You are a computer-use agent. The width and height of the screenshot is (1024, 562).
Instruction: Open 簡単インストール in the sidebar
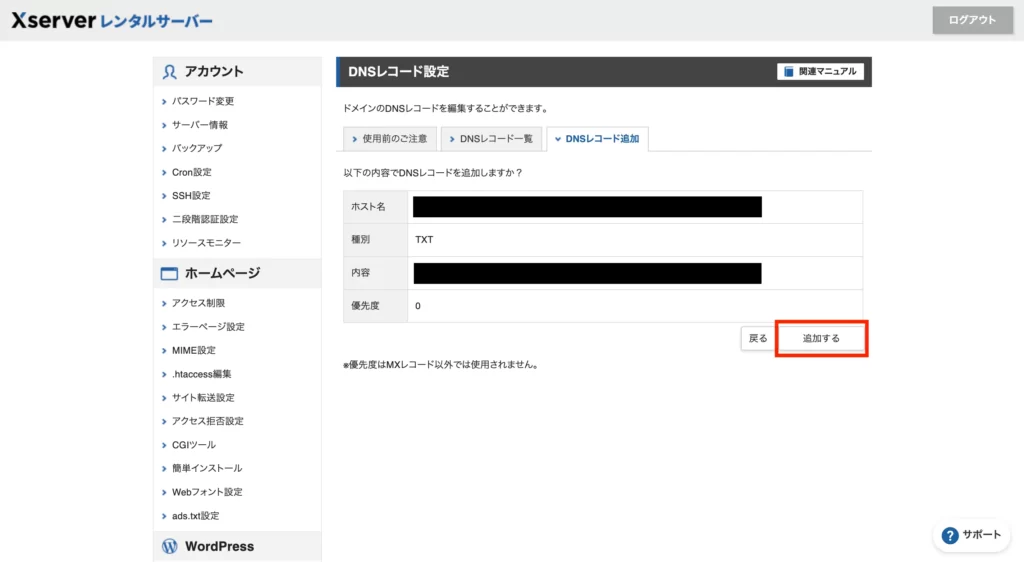[x=206, y=468]
